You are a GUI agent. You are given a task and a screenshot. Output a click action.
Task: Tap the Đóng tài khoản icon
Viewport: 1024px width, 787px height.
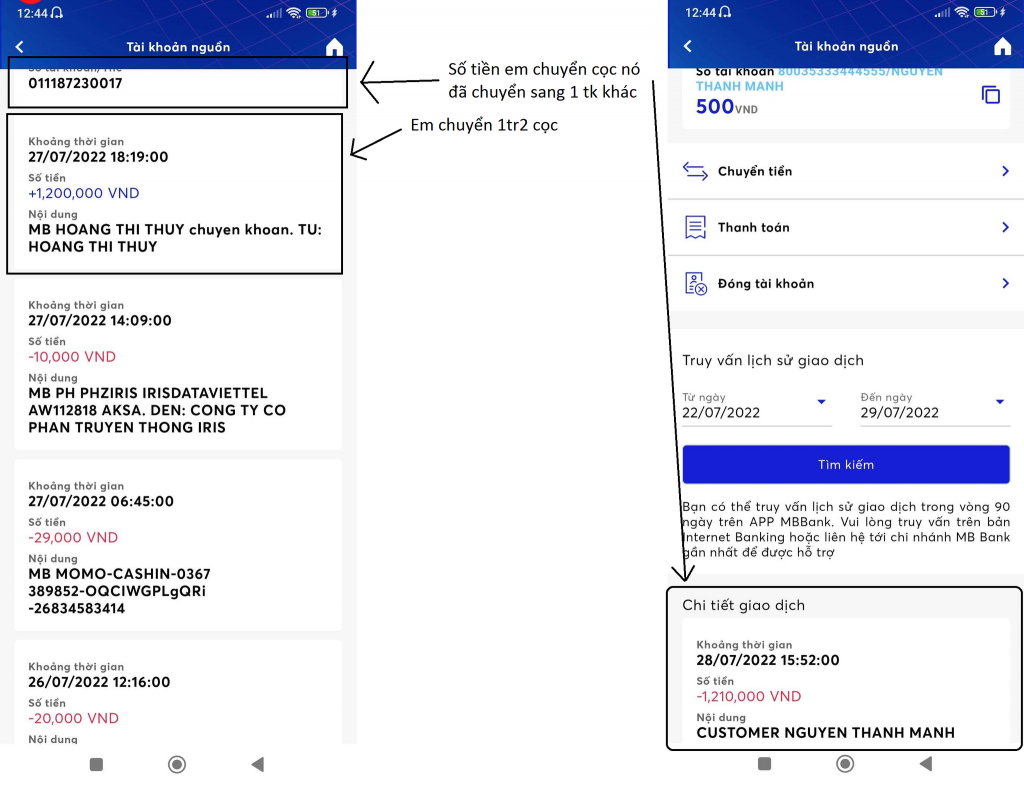695,284
